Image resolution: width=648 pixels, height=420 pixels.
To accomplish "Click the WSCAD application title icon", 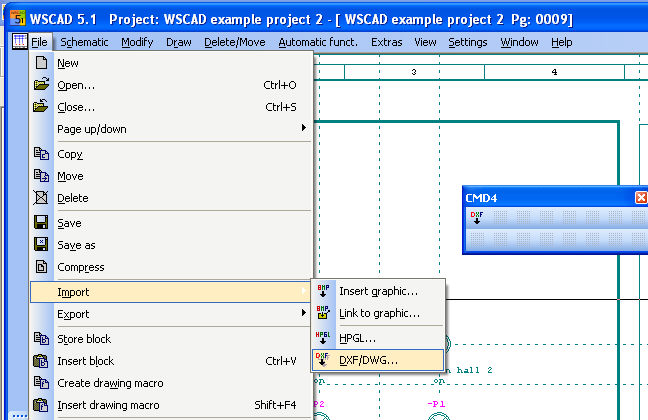I will (x=18, y=18).
